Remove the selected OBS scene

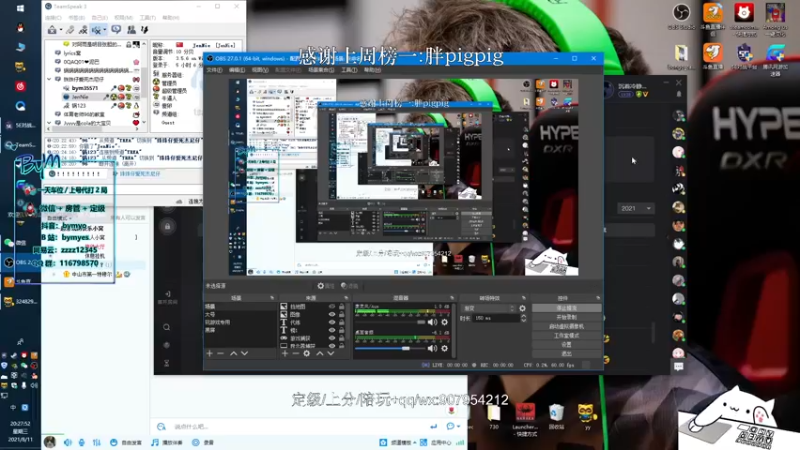click(220, 353)
